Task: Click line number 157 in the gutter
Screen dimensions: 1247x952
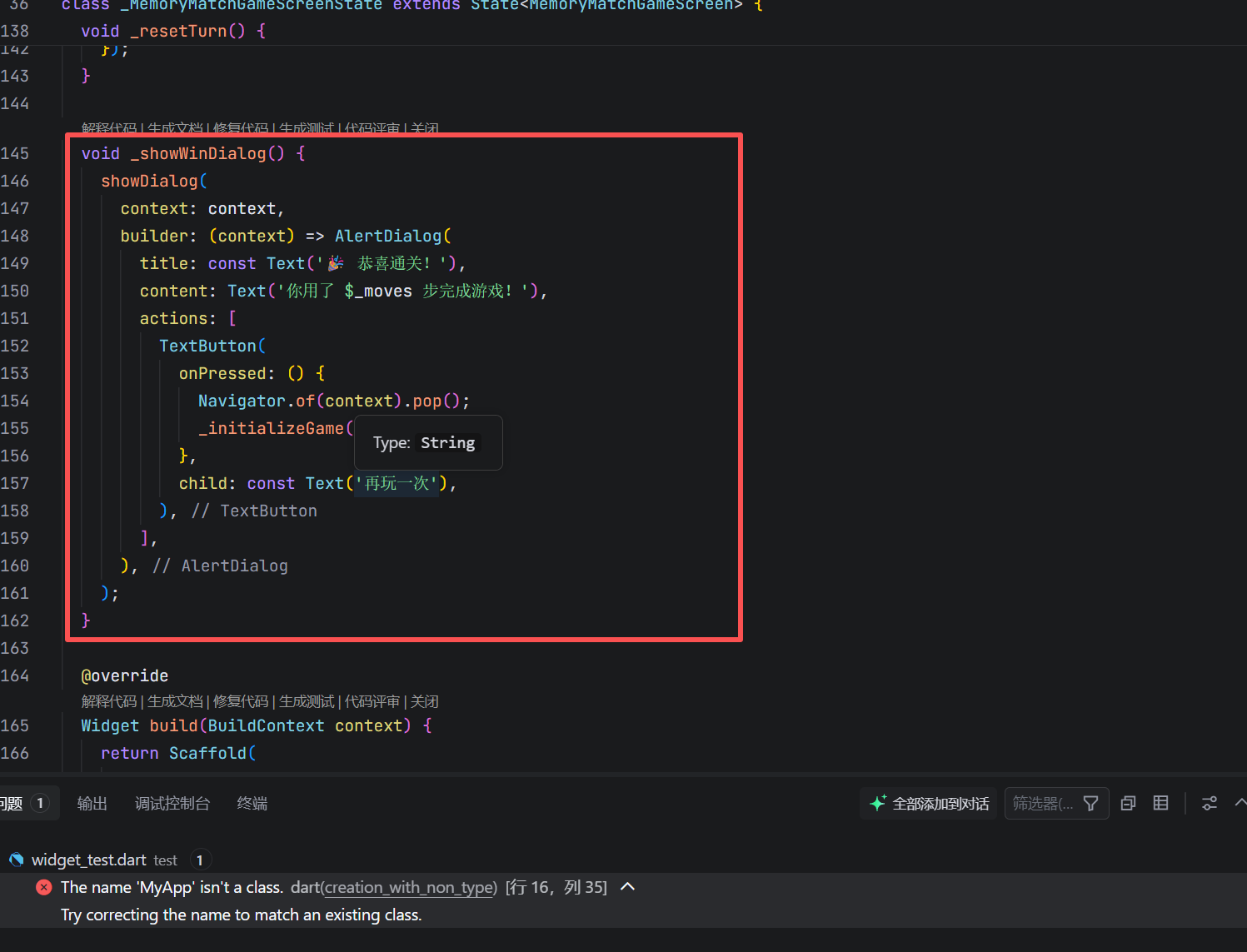Action: tap(14, 483)
